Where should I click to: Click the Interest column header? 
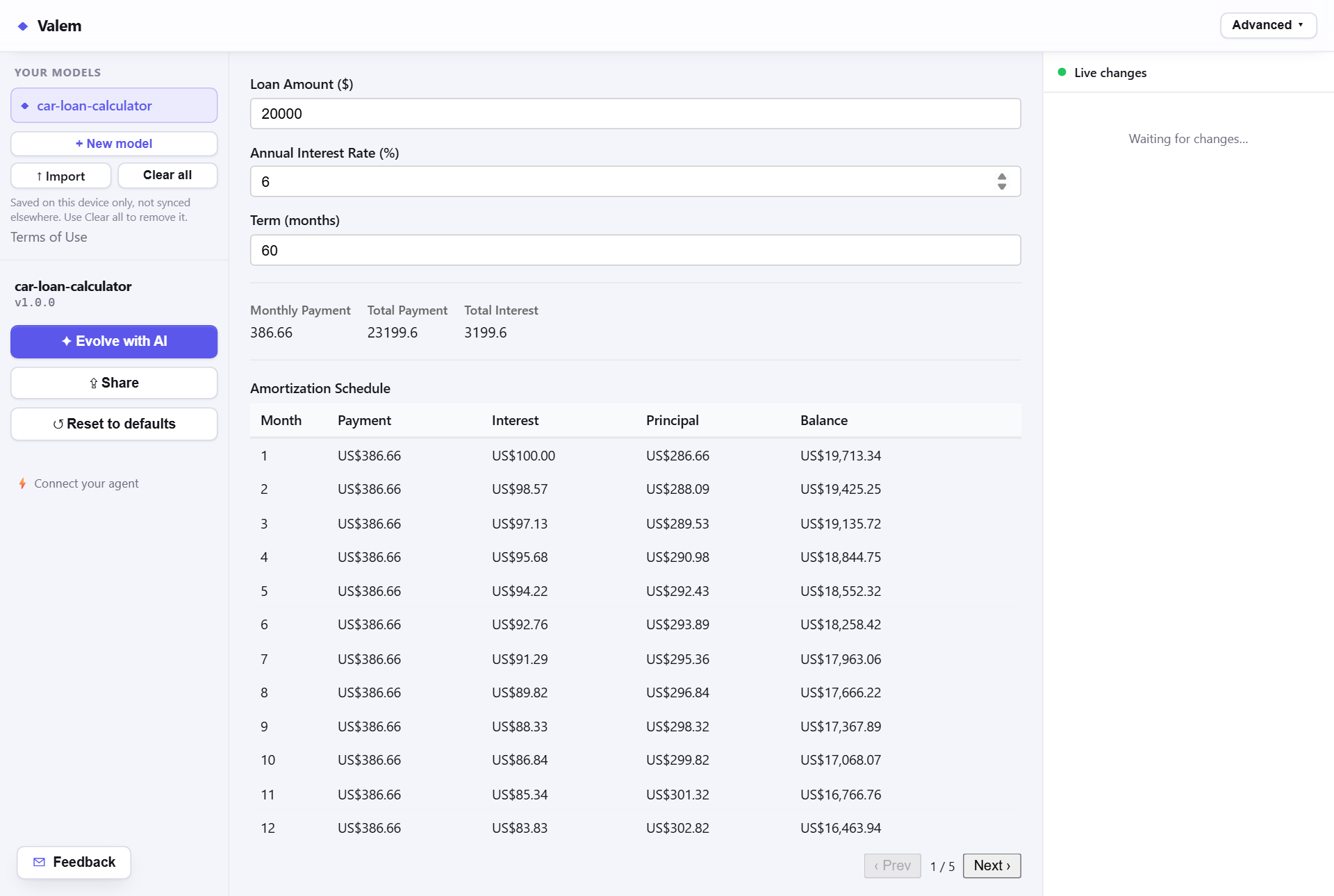coord(515,420)
